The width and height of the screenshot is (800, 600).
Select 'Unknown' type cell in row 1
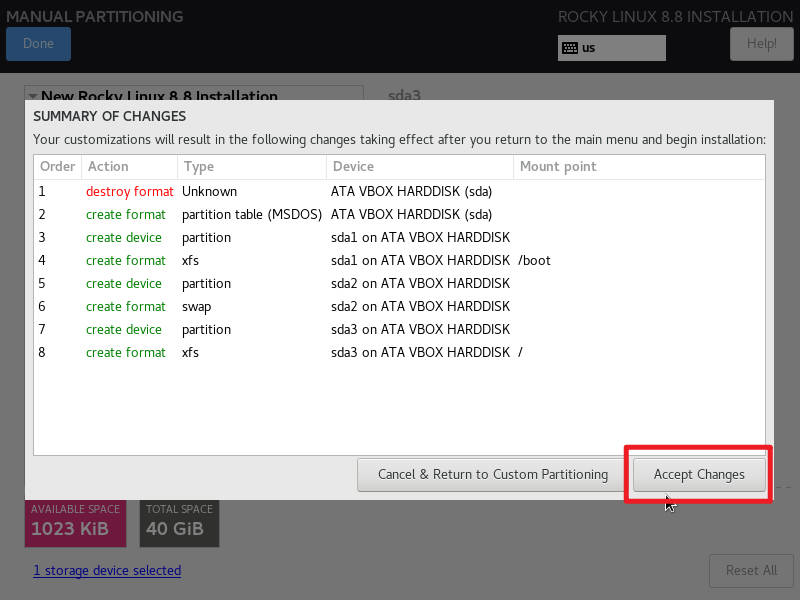pos(210,192)
